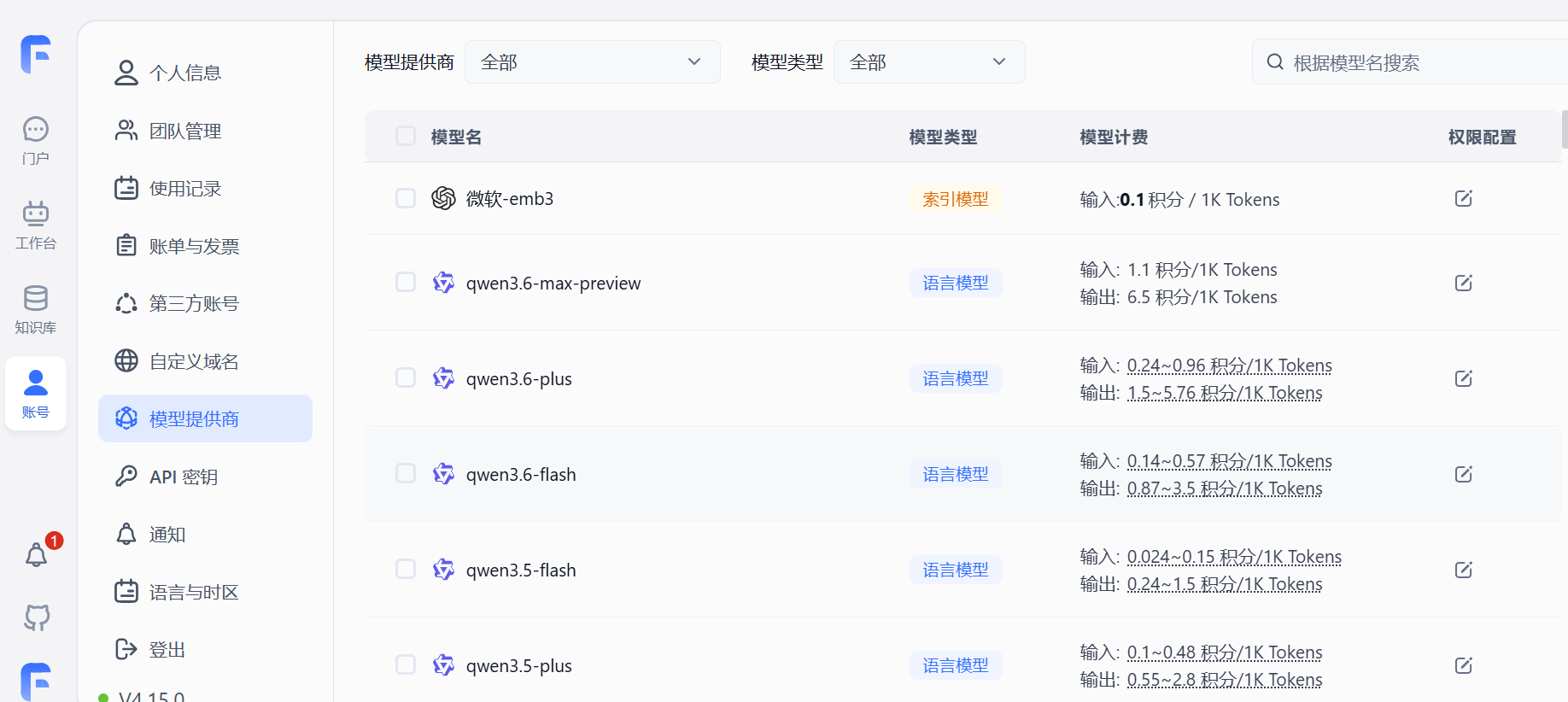Click the Qwen logo beside qwen3.6-flash

(443, 474)
